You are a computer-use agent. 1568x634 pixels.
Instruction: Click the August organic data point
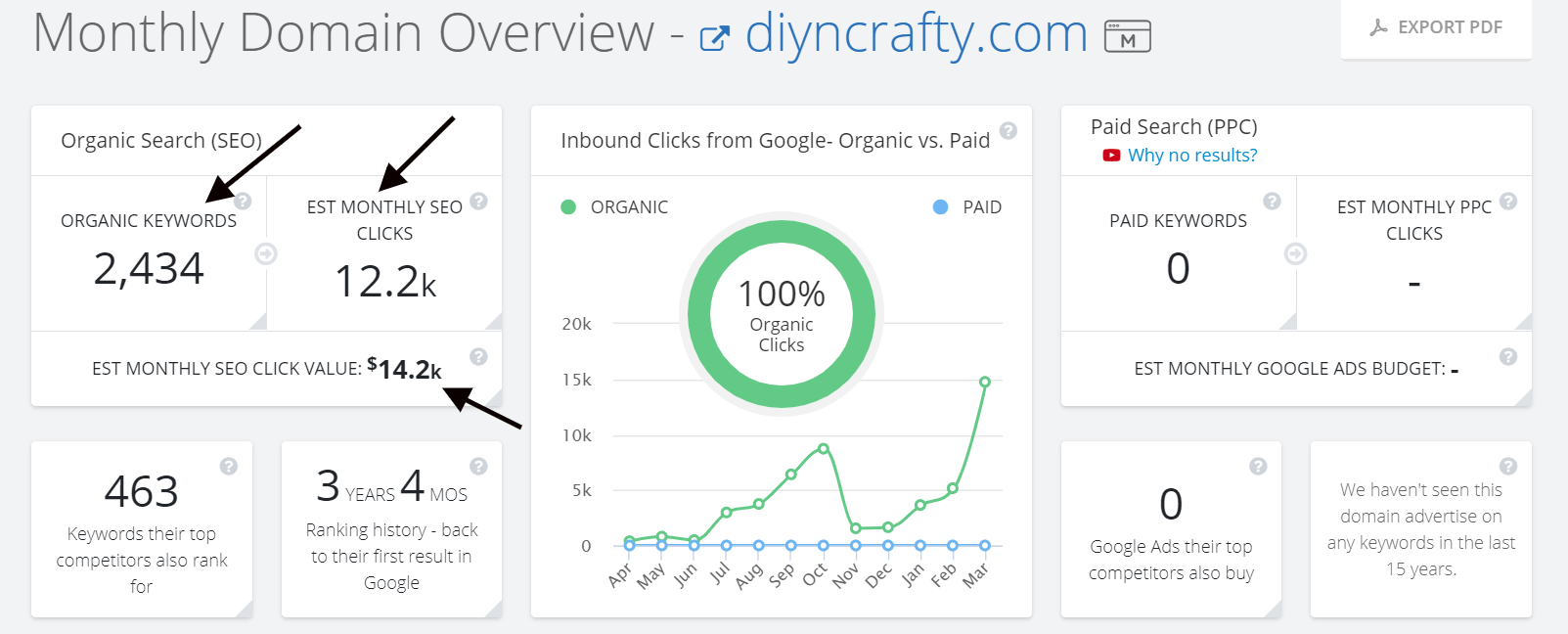tap(759, 505)
